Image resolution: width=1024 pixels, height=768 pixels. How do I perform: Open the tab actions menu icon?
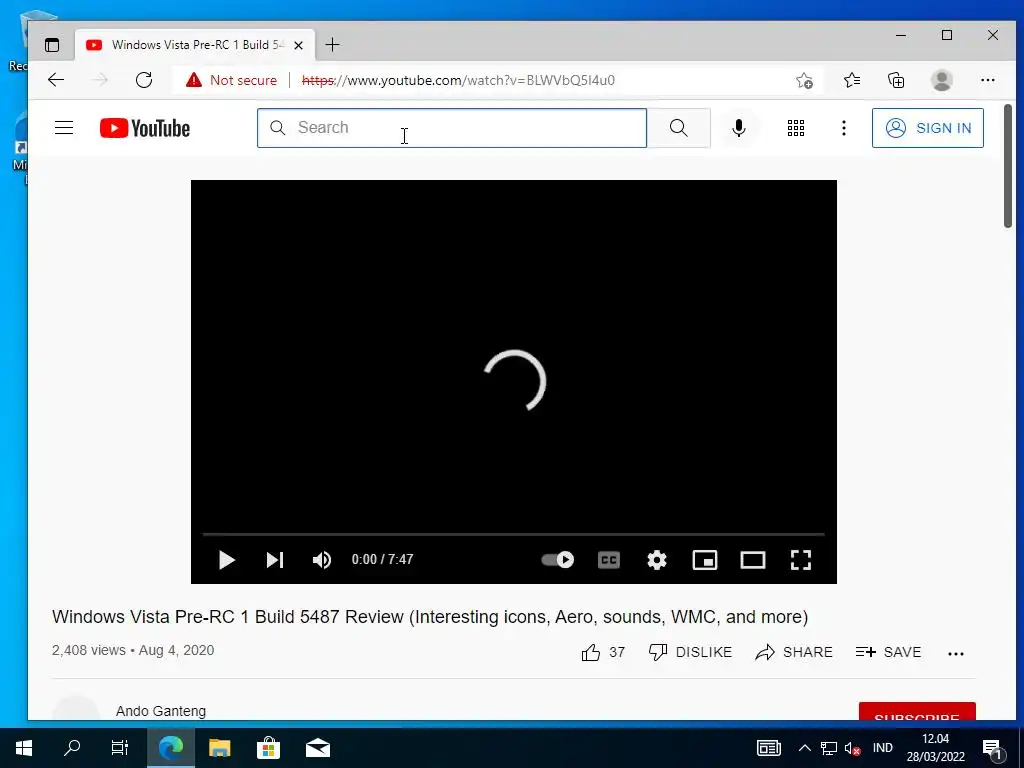[x=52, y=44]
